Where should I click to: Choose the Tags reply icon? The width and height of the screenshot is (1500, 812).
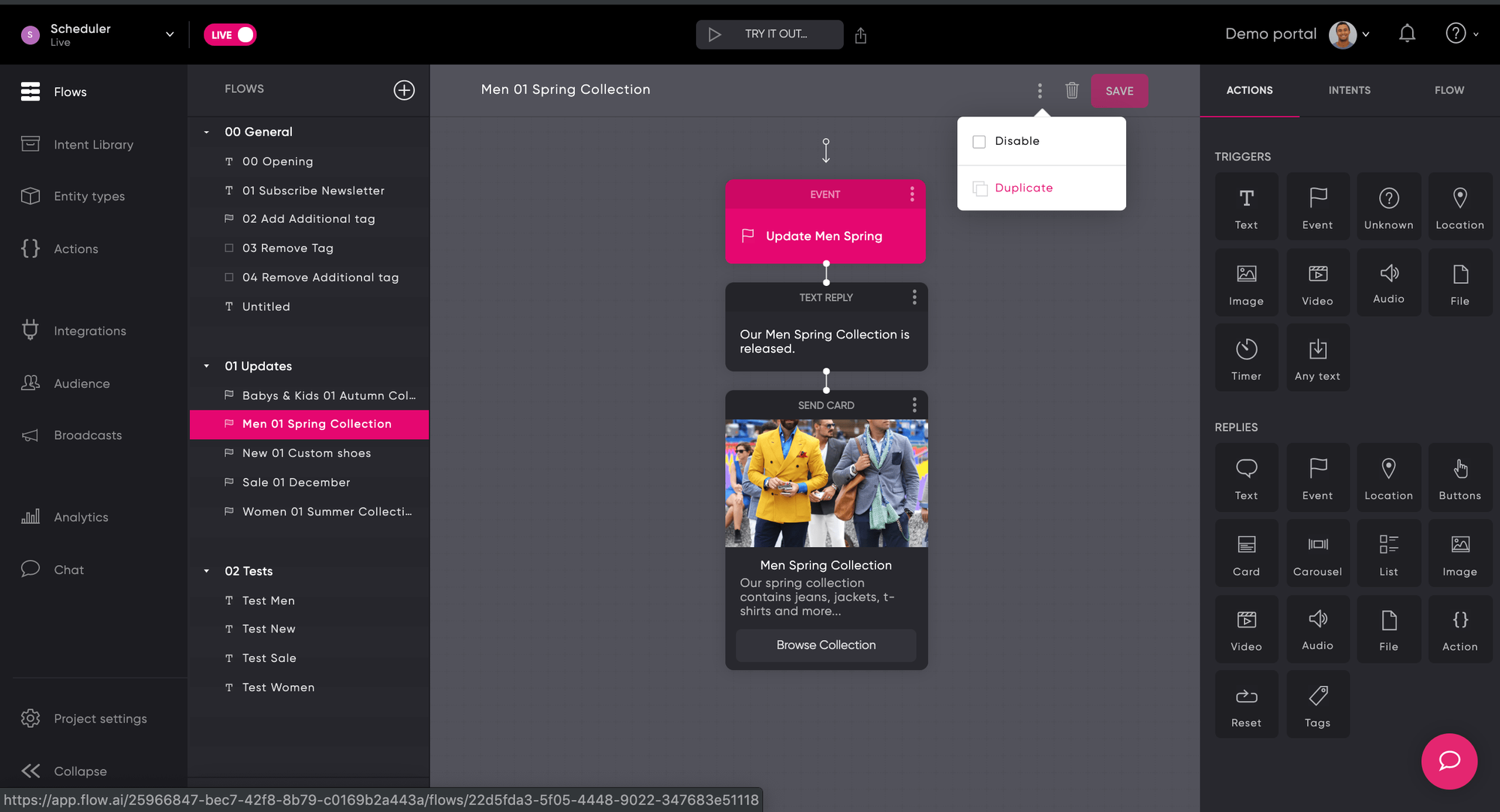1317,705
